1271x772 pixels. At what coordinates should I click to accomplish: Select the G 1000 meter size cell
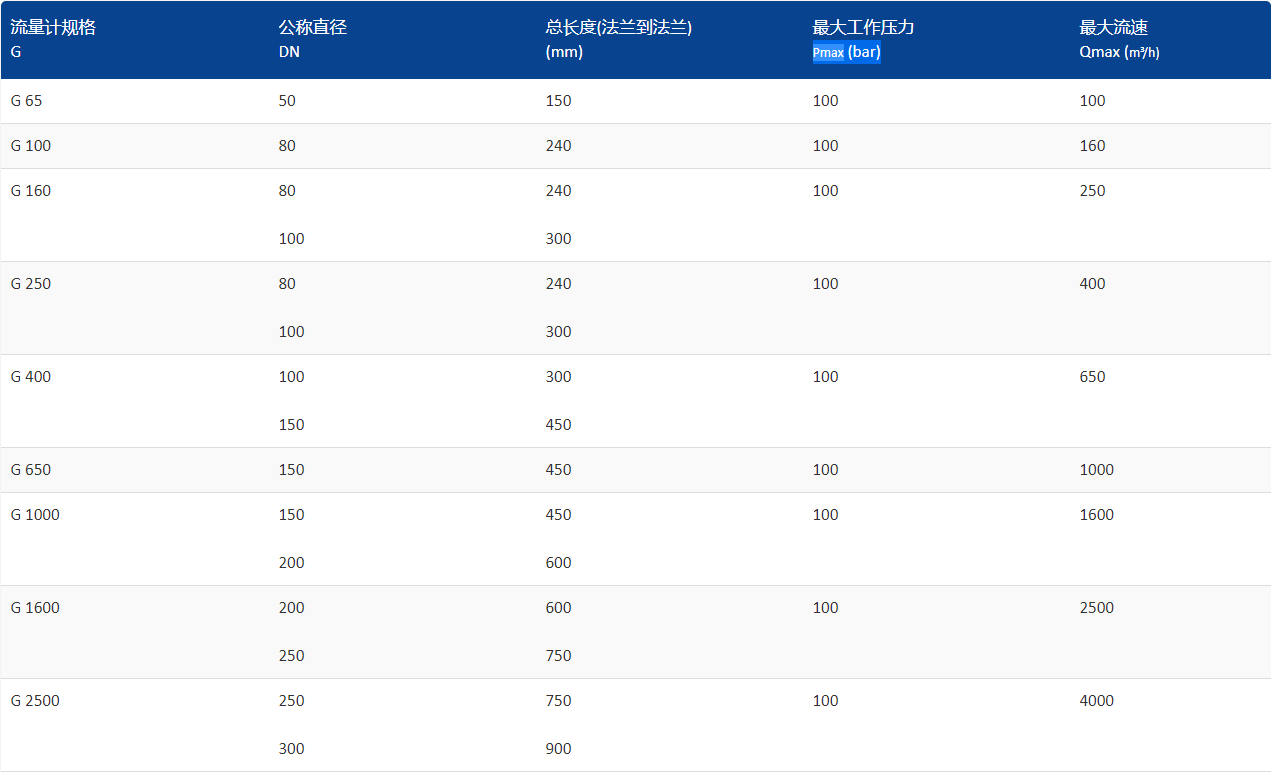click(x=35, y=515)
